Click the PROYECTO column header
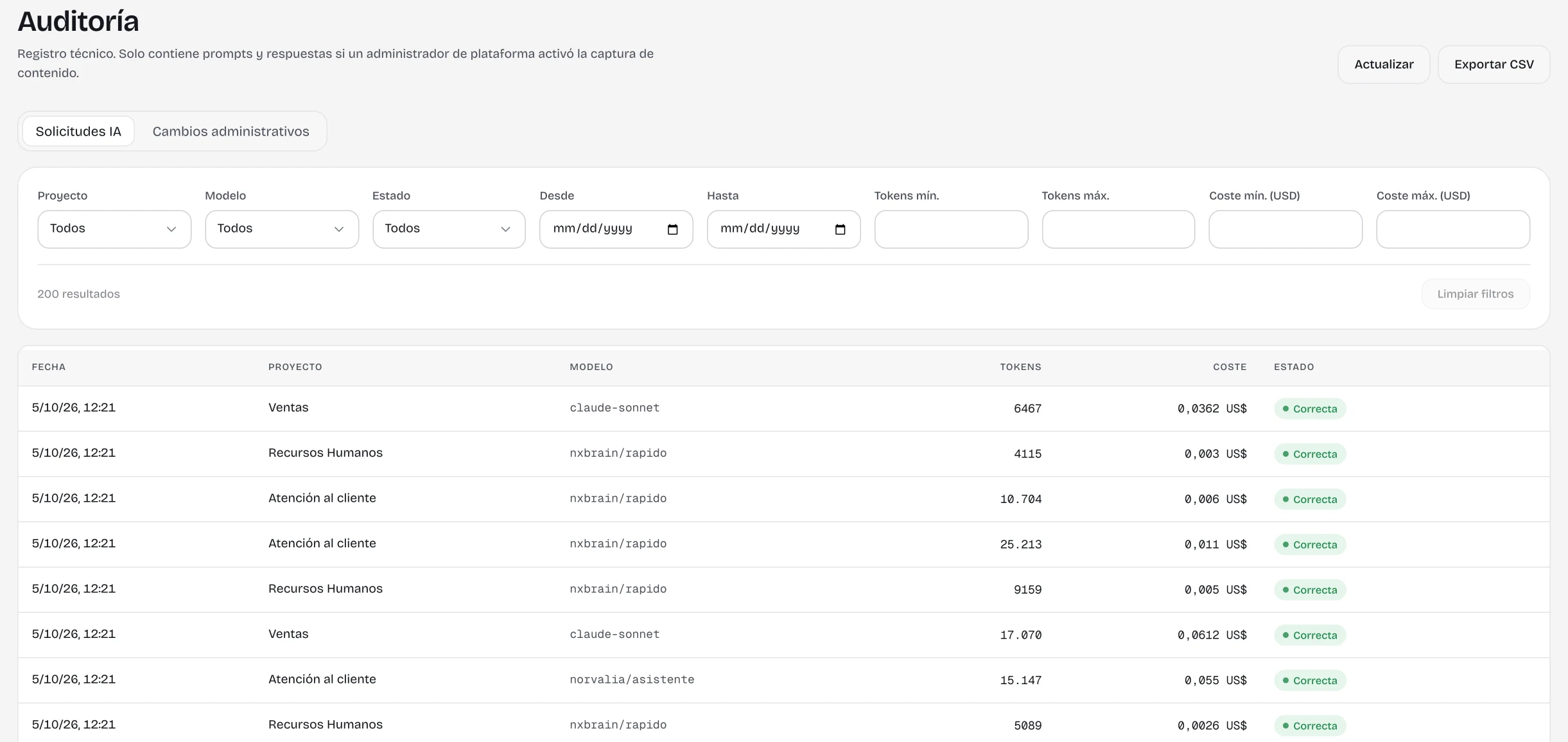 [x=295, y=367]
